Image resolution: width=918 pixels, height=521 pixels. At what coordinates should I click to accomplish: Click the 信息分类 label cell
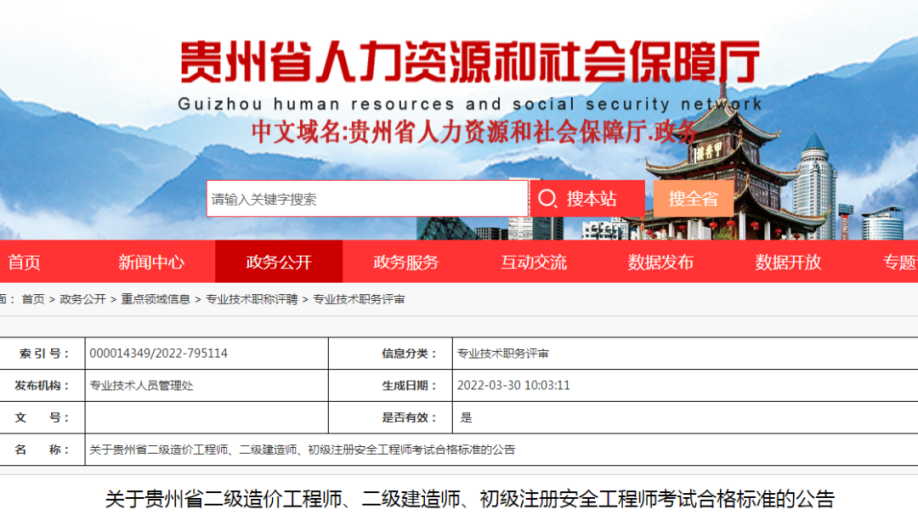(391, 353)
